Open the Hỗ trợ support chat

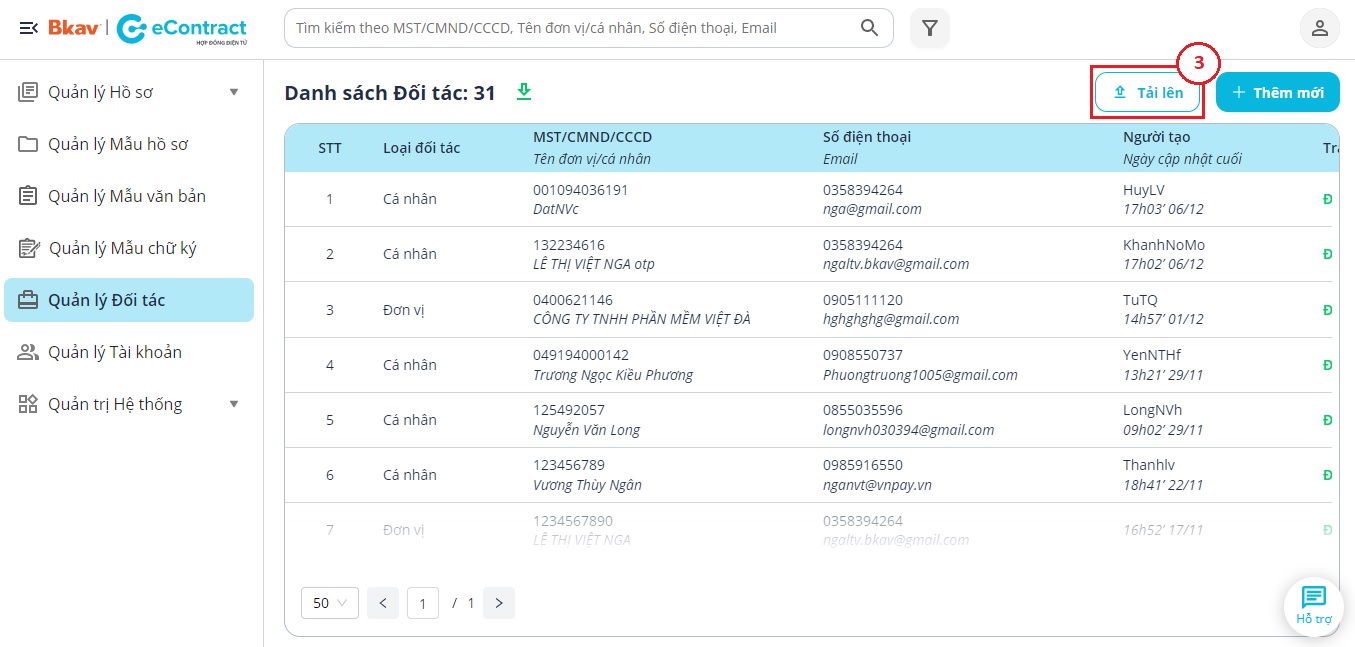(x=1313, y=604)
